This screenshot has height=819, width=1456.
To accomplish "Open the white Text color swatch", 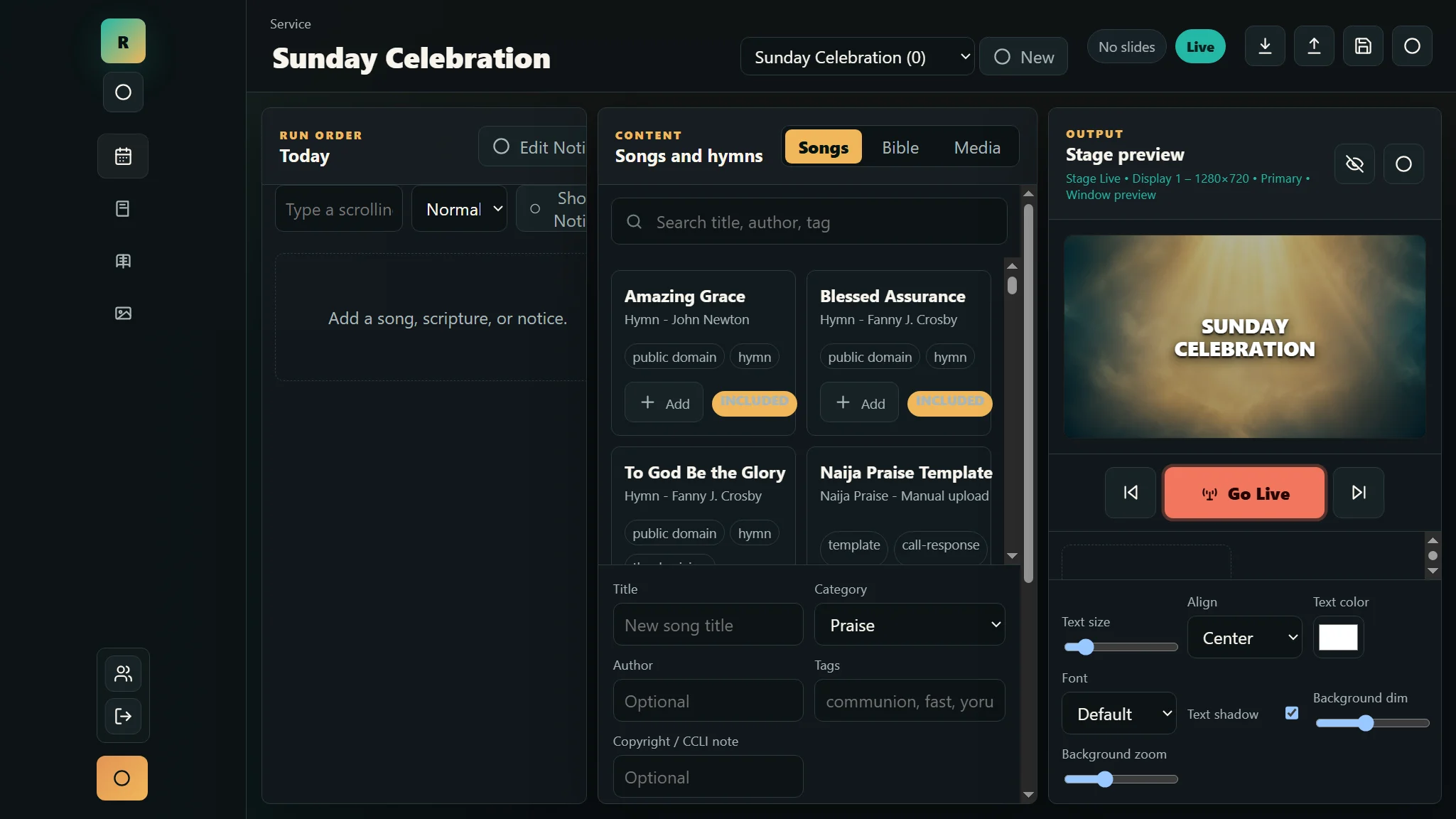I will (x=1338, y=637).
